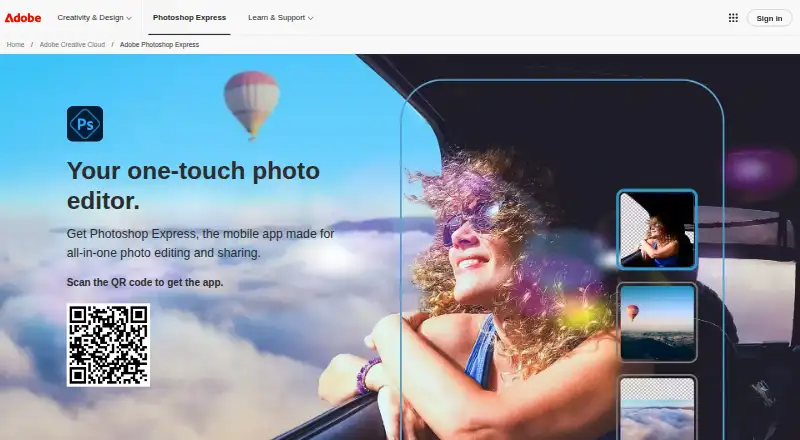
Task: Select the hot air balloon thumbnail
Action: click(657, 323)
